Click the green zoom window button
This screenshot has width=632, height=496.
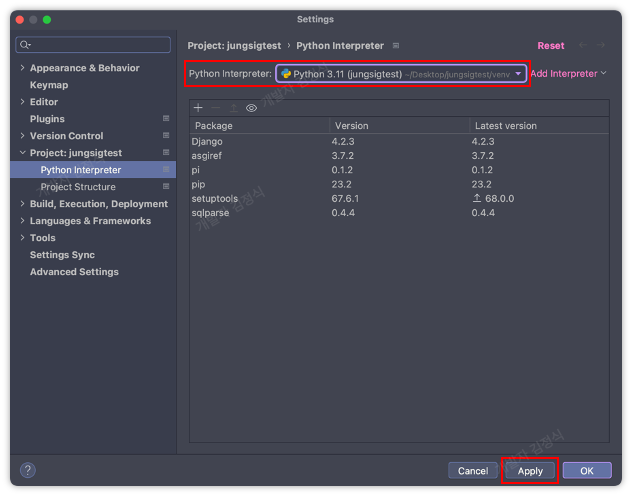[x=47, y=19]
